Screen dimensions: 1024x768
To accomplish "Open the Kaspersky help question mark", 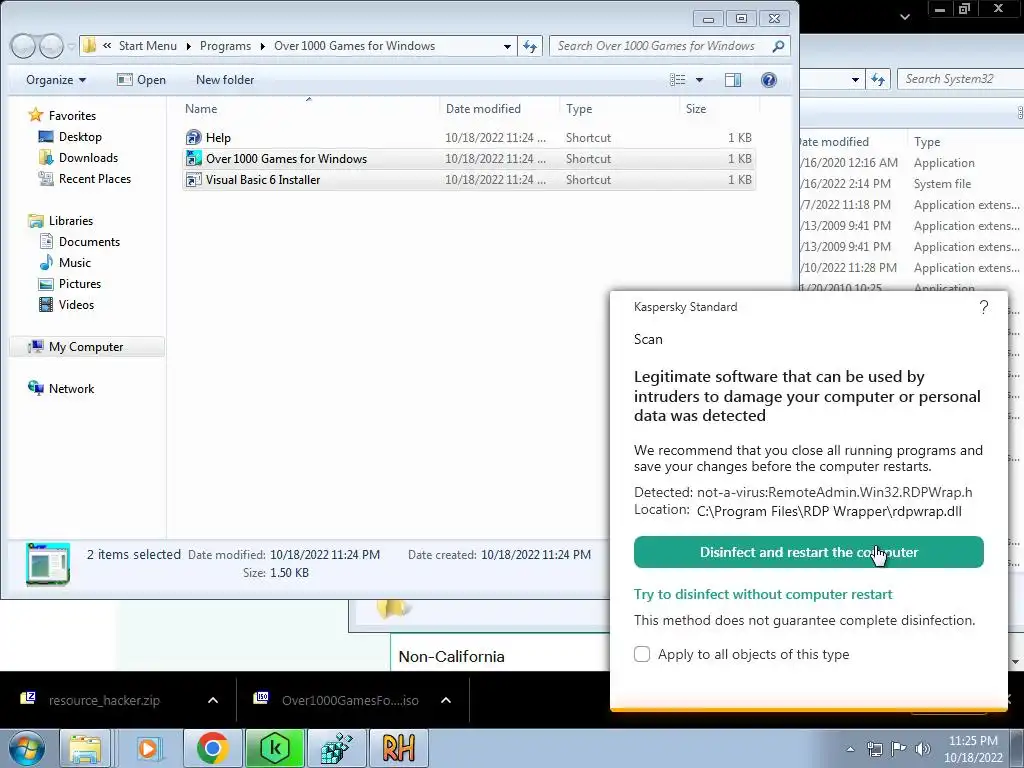I will tap(984, 307).
